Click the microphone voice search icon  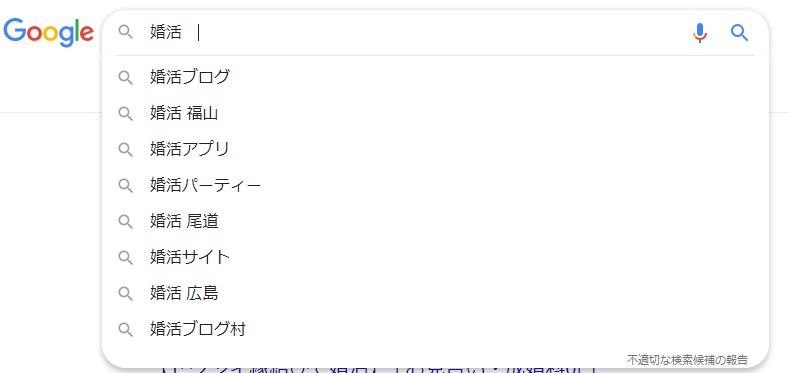700,33
